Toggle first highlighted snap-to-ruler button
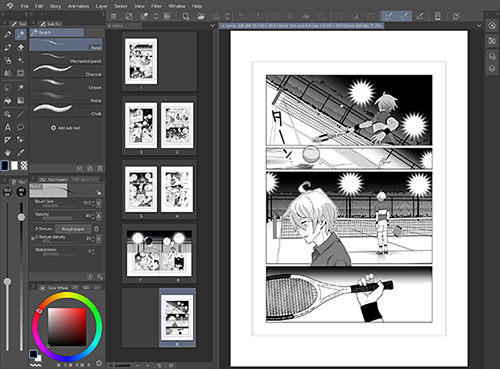 click(388, 16)
